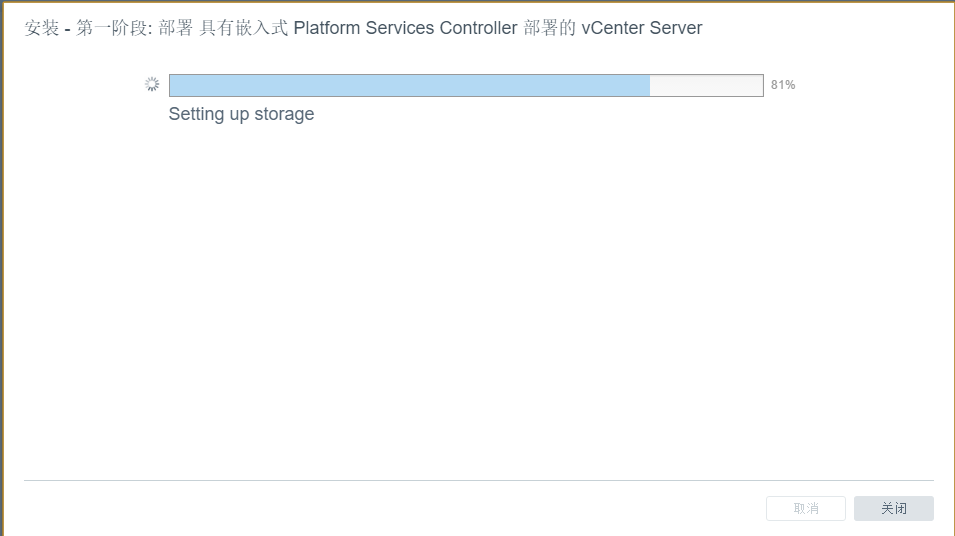Click 第一阶段 in the dialog title
The height and width of the screenshot is (536, 955).
click(112, 28)
